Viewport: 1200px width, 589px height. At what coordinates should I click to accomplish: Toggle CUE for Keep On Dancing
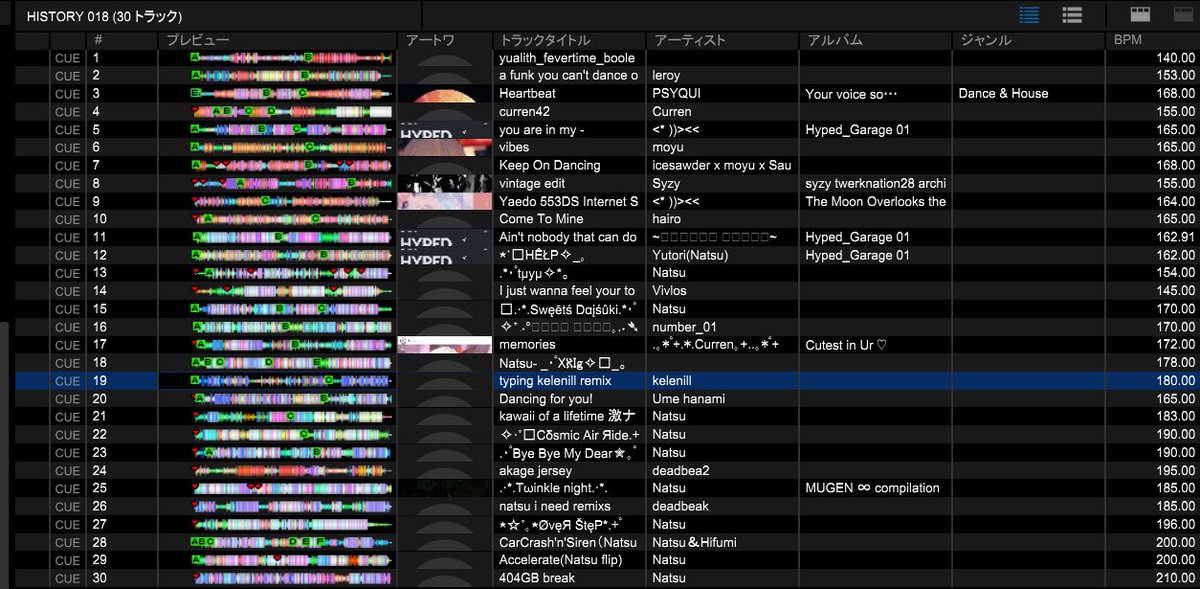click(x=66, y=165)
